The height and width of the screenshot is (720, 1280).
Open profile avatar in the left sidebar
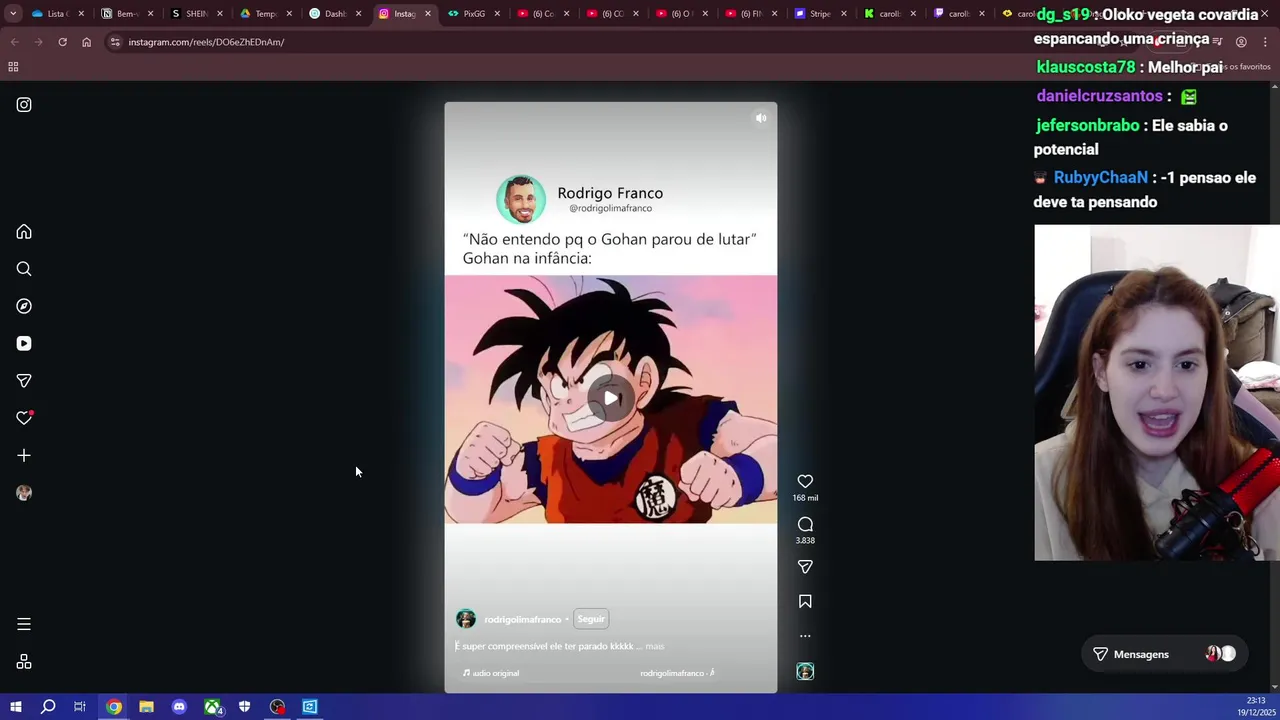pos(24,493)
